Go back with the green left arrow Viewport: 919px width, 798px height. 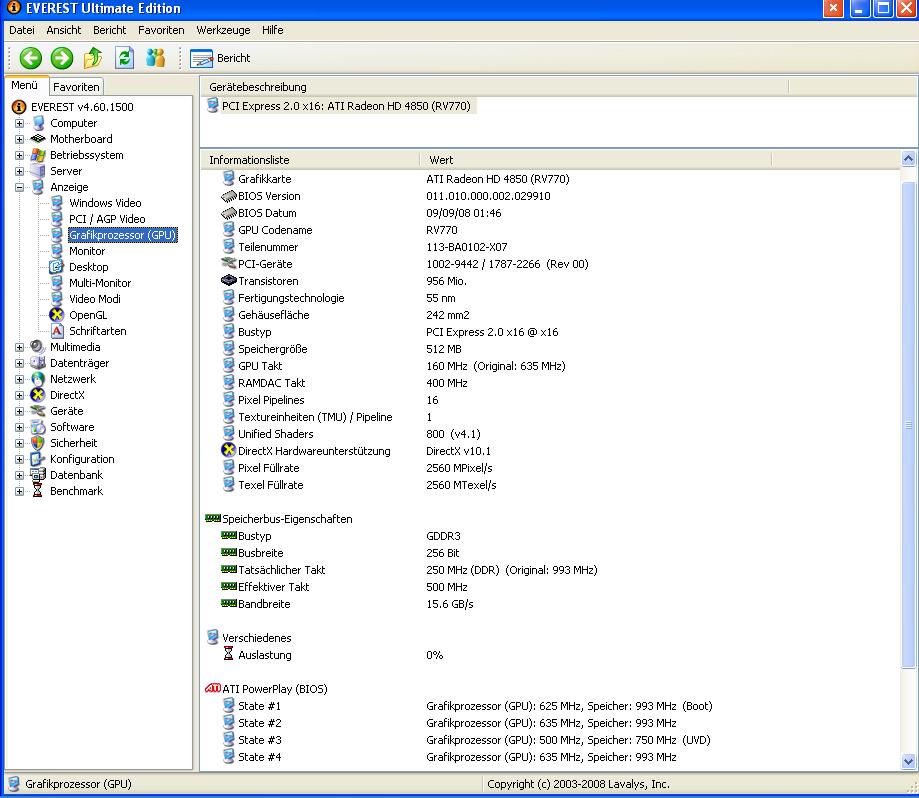[30, 58]
